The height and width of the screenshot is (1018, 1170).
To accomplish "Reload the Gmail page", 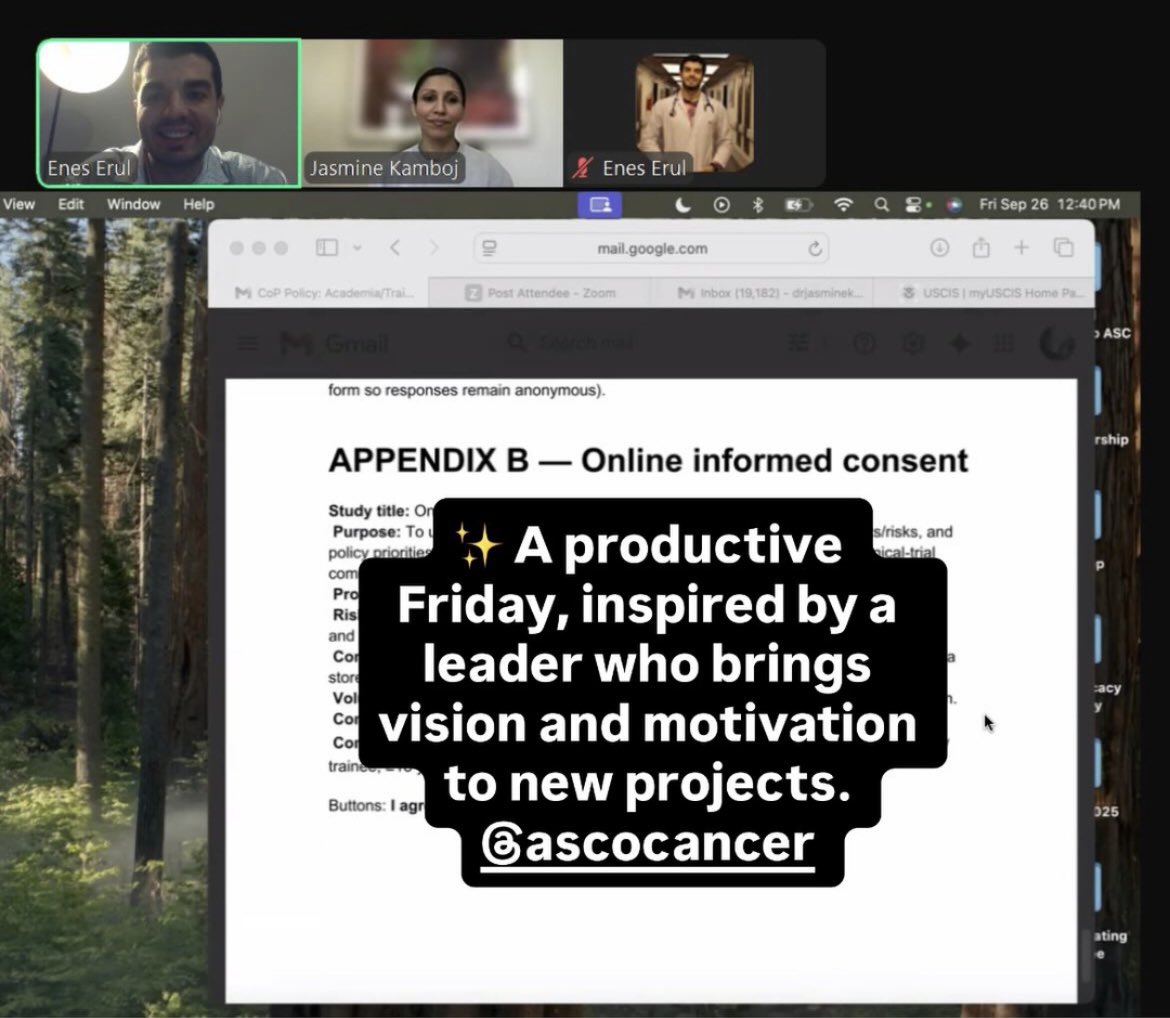I will (x=815, y=249).
